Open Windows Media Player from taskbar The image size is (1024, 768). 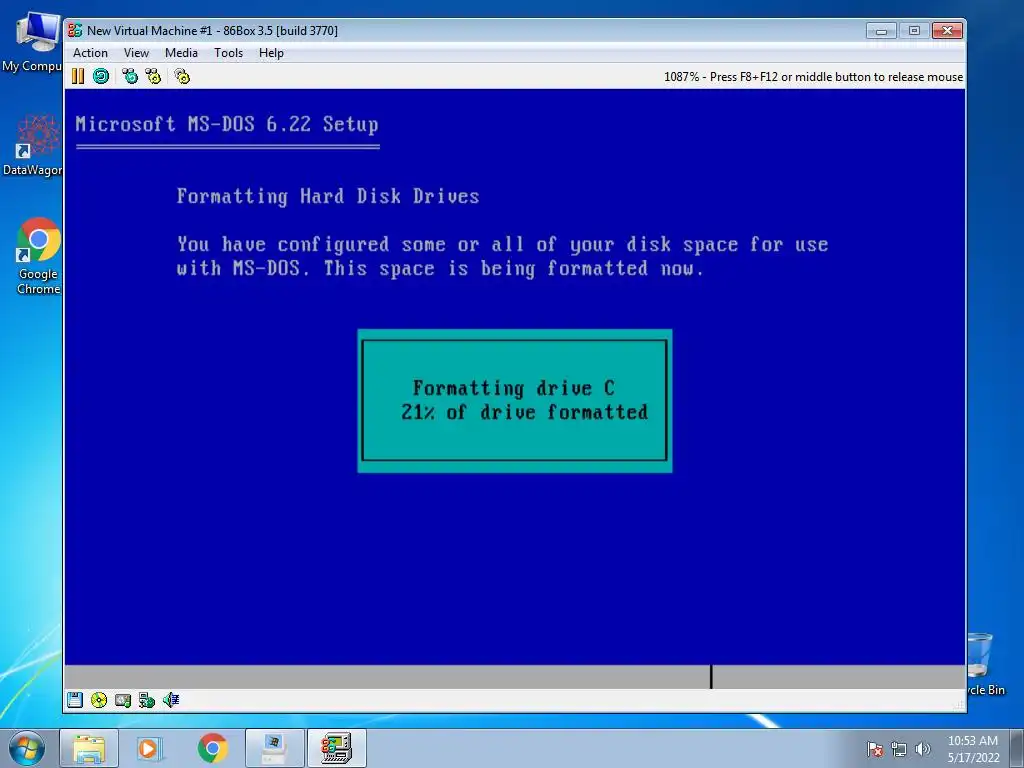pyautogui.click(x=150, y=748)
